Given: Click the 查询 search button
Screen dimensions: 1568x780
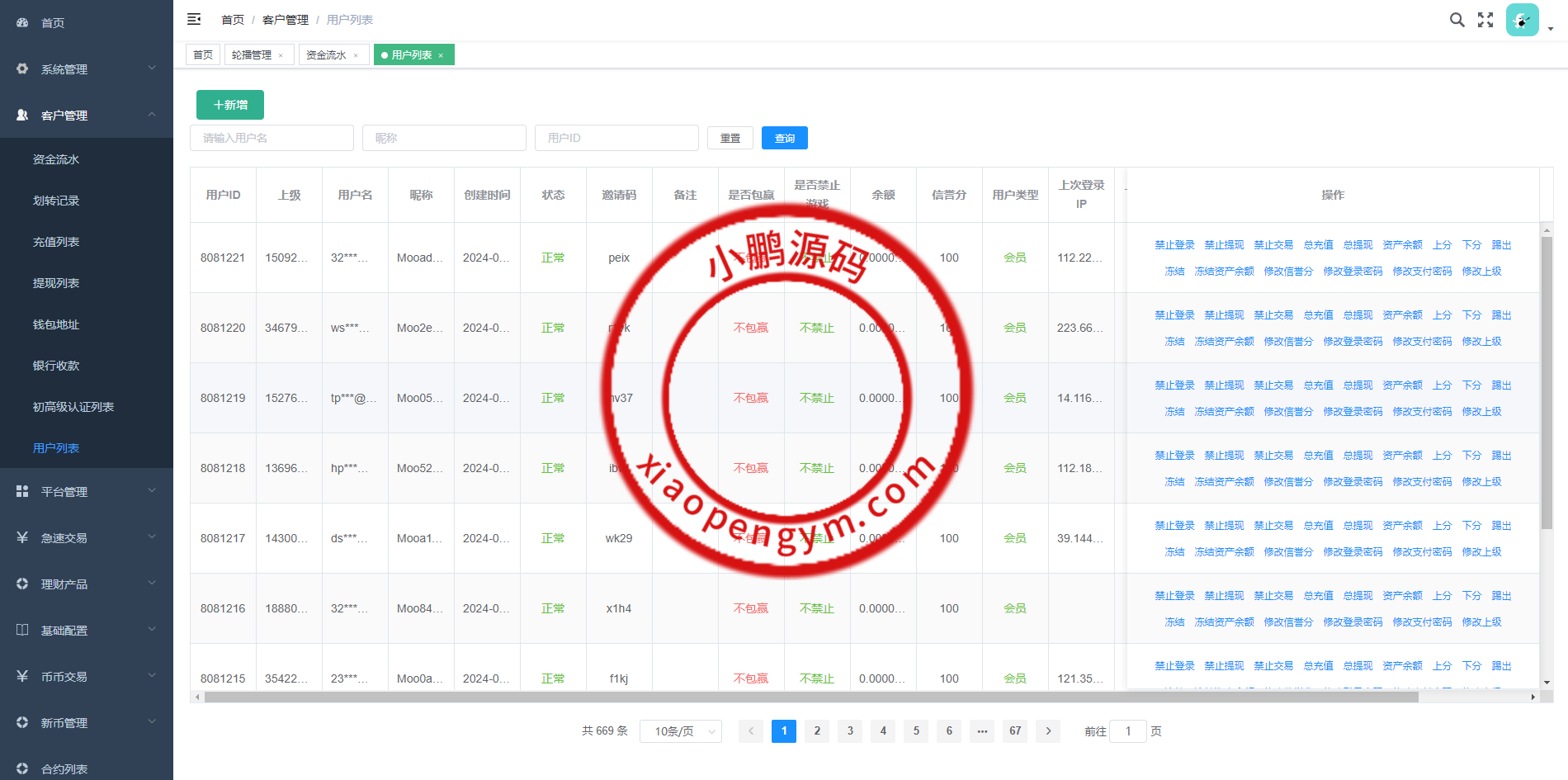Looking at the screenshot, I should [x=784, y=138].
